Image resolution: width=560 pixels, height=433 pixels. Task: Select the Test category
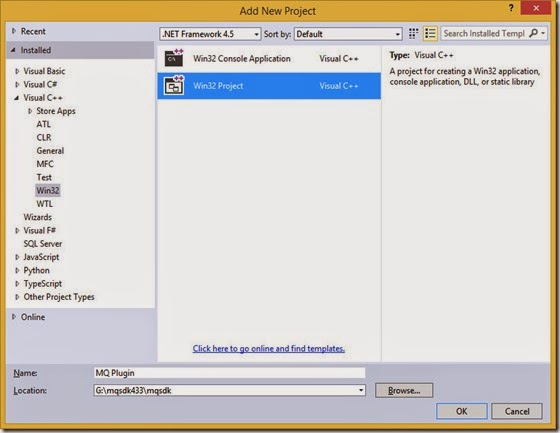point(44,177)
